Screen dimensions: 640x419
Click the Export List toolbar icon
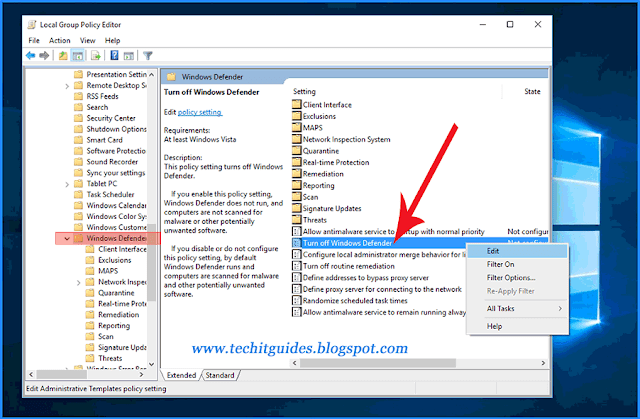click(x=96, y=55)
